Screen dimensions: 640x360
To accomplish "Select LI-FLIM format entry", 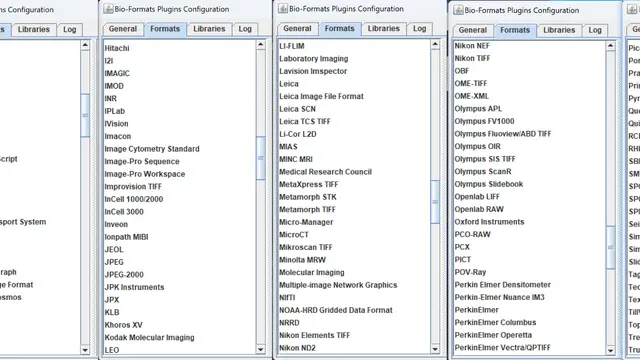I will [292, 46].
